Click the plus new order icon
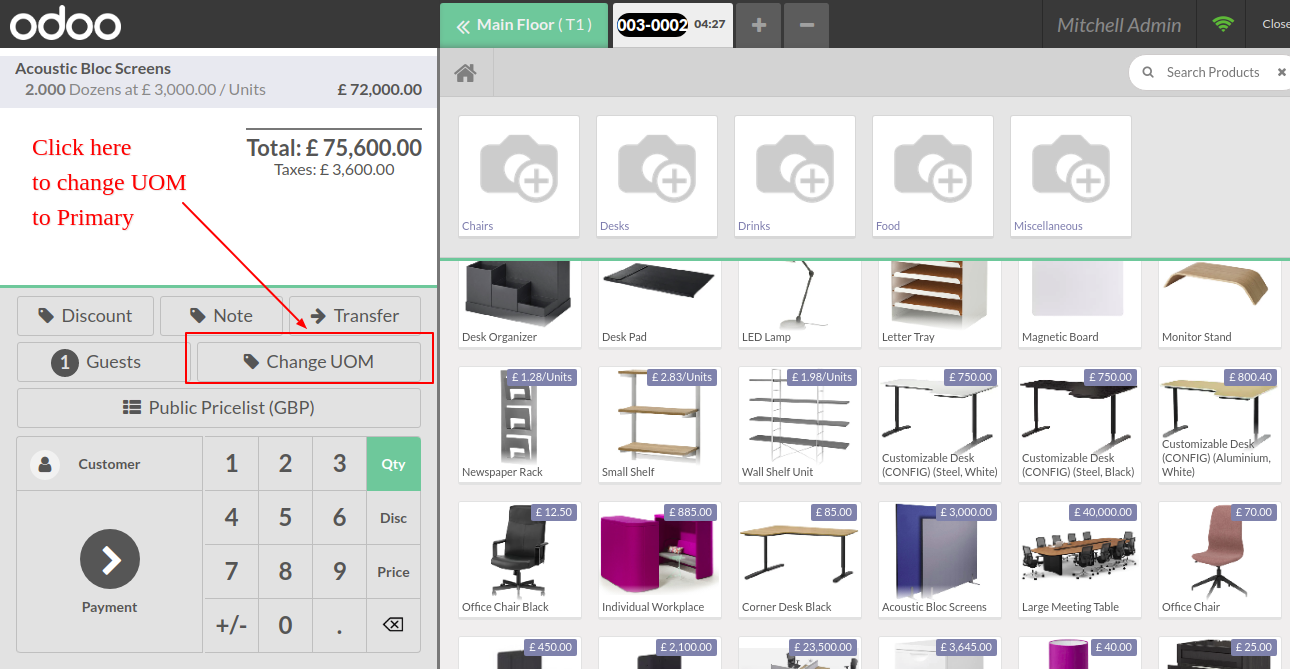 click(759, 25)
